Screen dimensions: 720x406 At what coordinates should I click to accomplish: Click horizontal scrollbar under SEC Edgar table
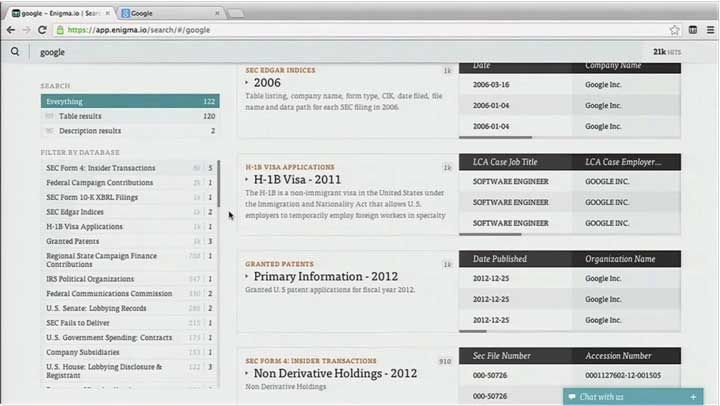click(x=495, y=137)
